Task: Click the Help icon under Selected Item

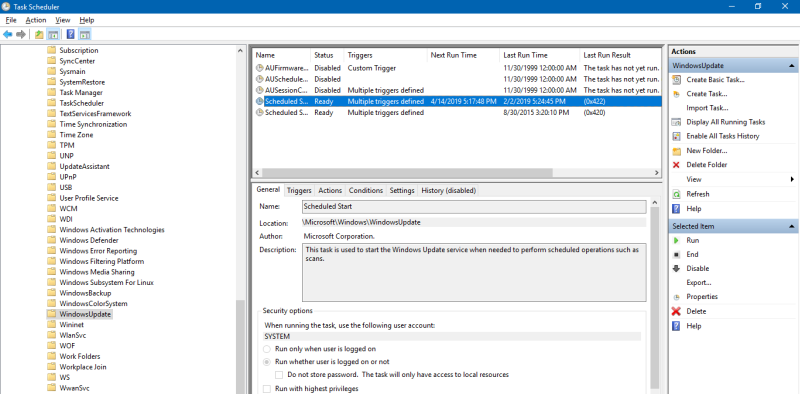Action: pos(677,326)
